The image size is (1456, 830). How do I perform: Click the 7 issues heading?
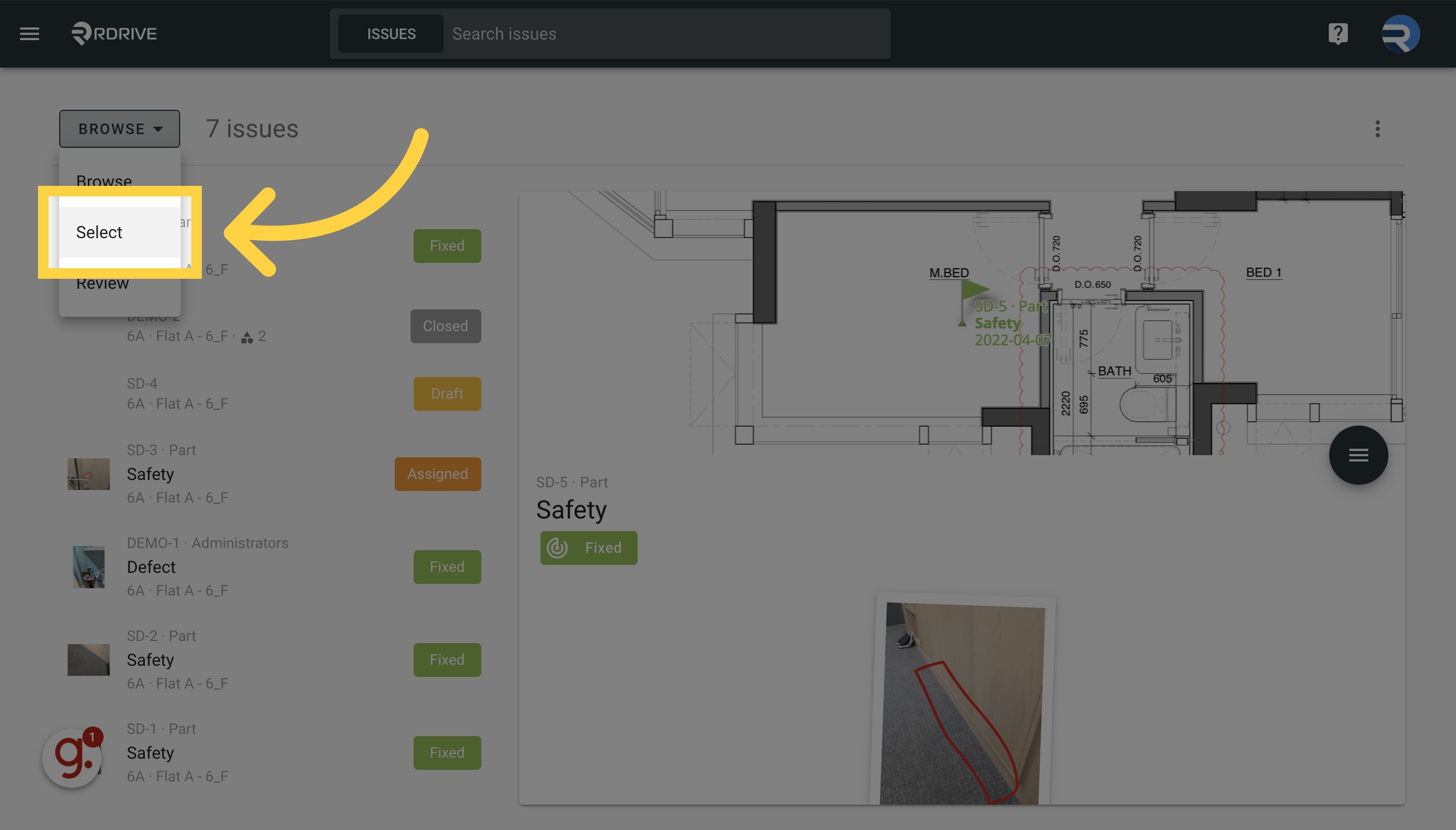252,129
